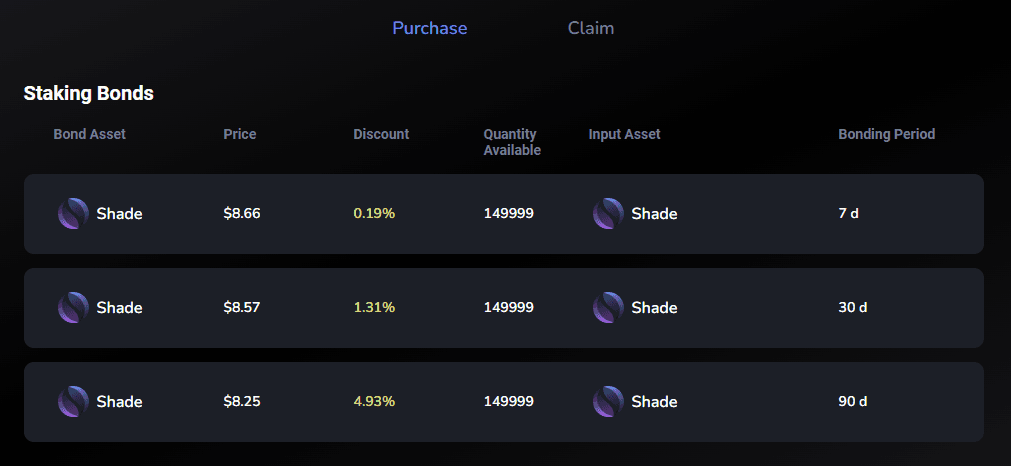
Task: Click the Quantity Available column header
Action: (512, 142)
